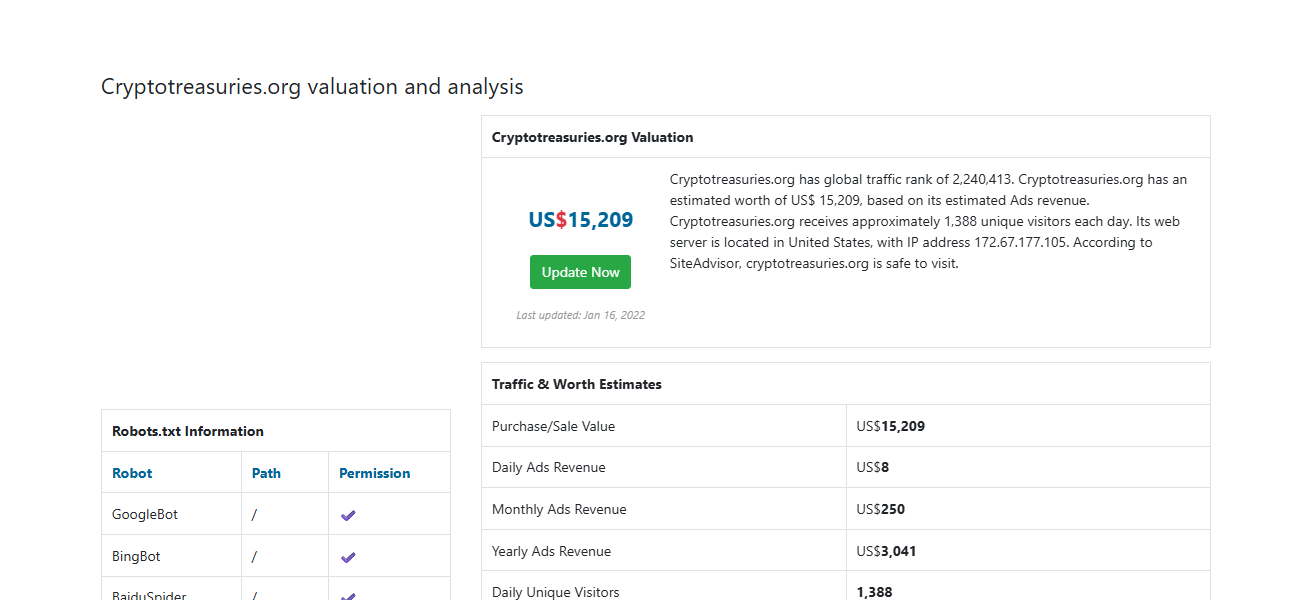Sort the table by Permission column
The height and width of the screenshot is (600, 1312).
point(374,472)
